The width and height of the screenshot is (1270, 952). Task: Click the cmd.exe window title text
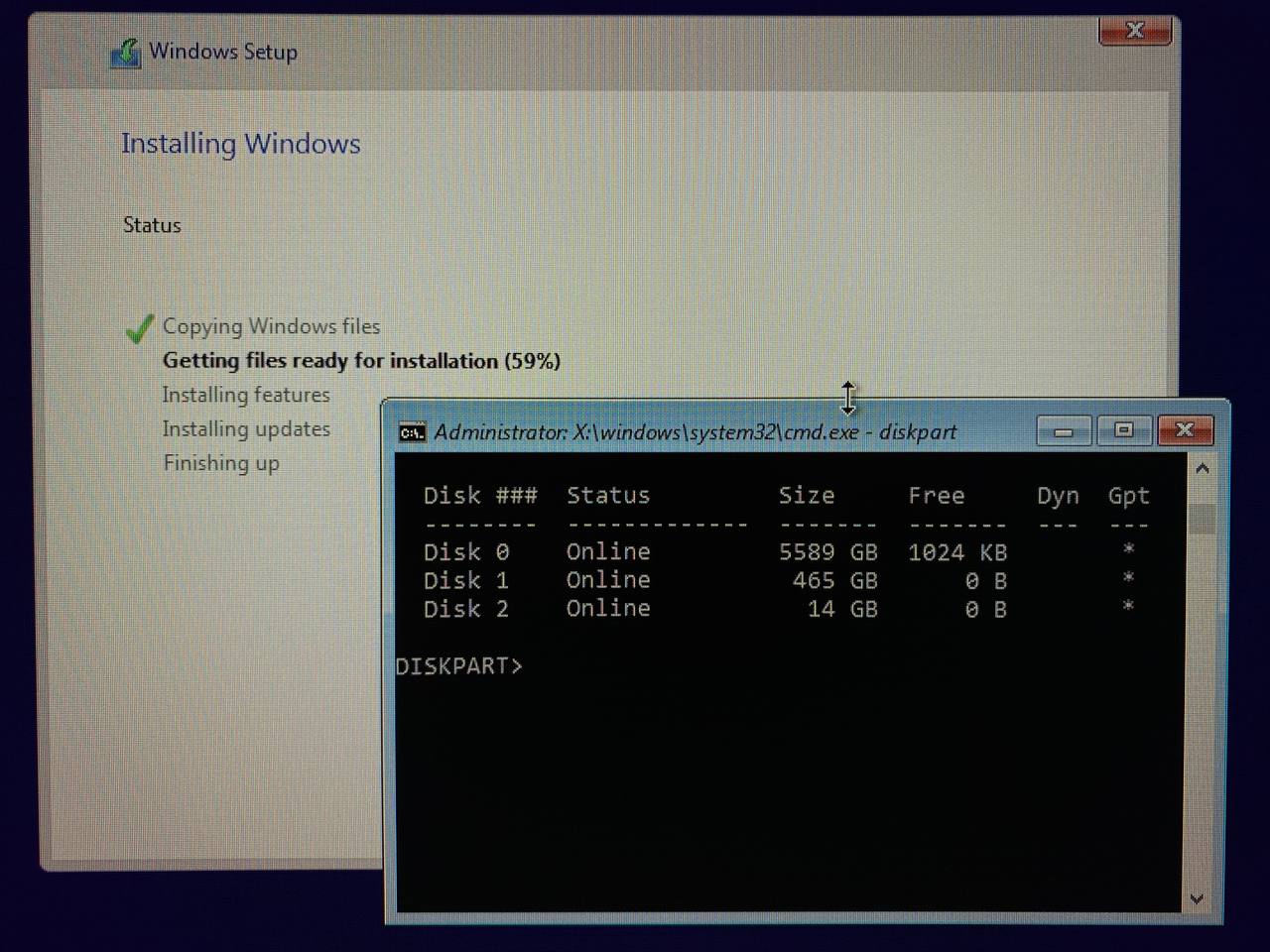696,432
